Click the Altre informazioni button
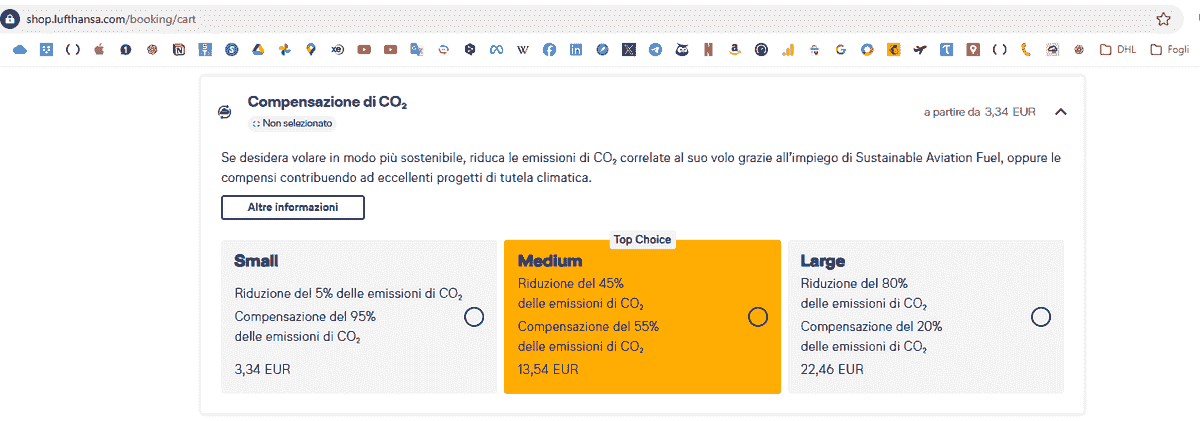Image resolution: width=1200 pixels, height=421 pixels. [x=293, y=207]
